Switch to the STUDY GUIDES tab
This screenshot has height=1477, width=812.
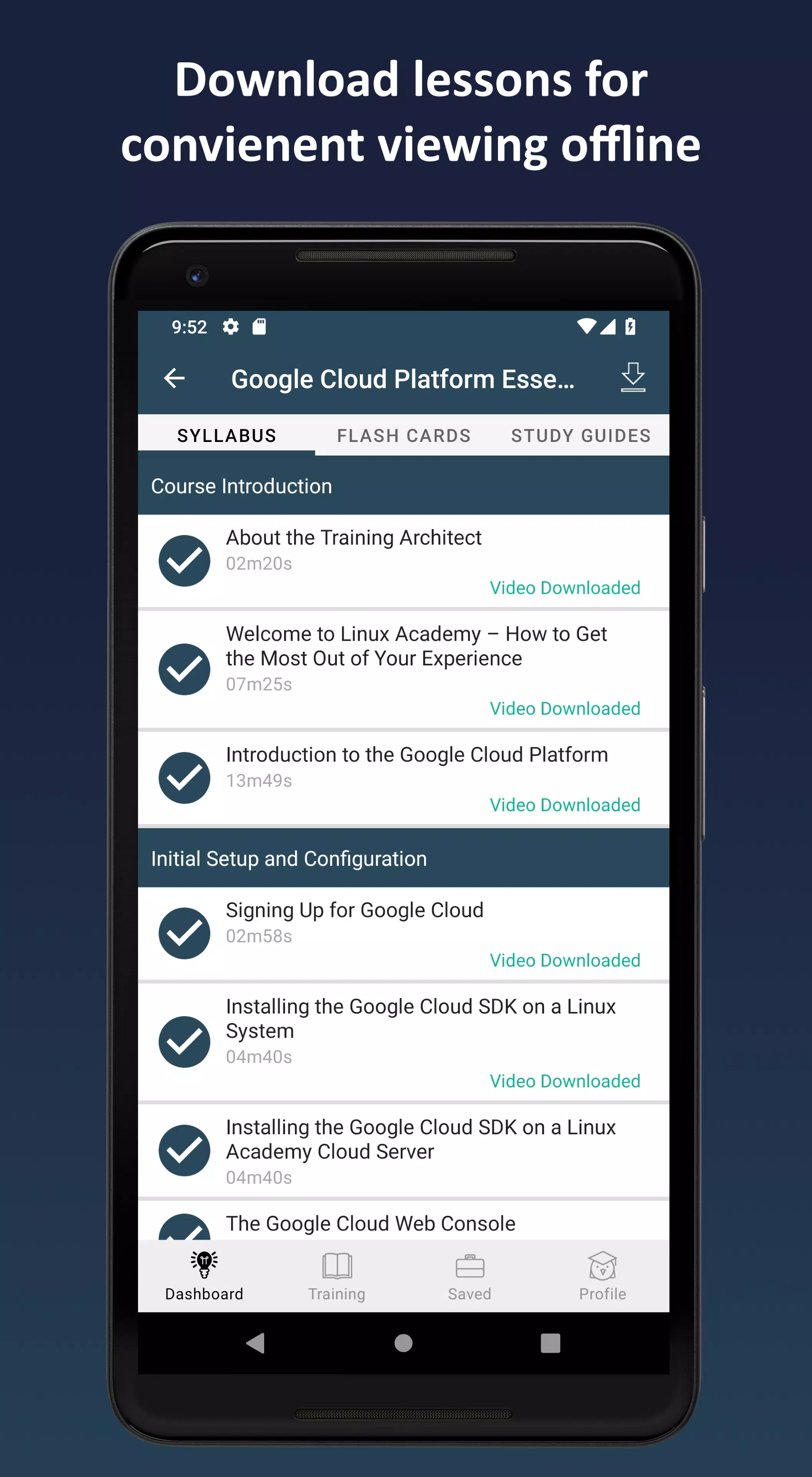coord(581,436)
